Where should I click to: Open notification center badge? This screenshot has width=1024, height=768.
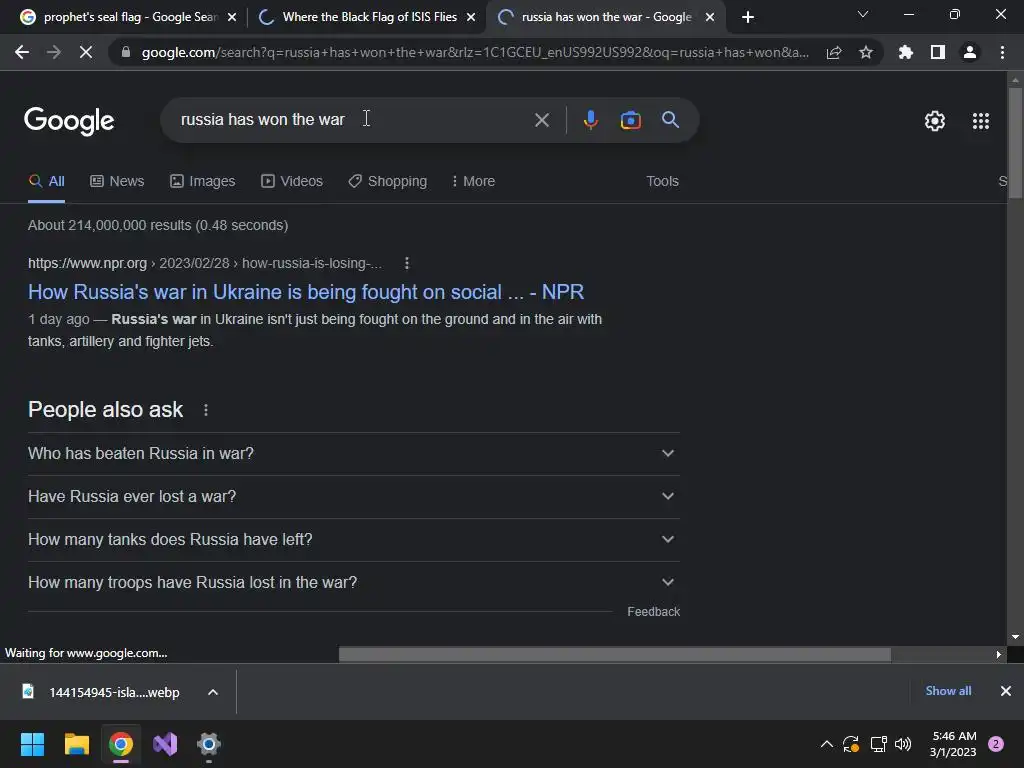point(996,744)
